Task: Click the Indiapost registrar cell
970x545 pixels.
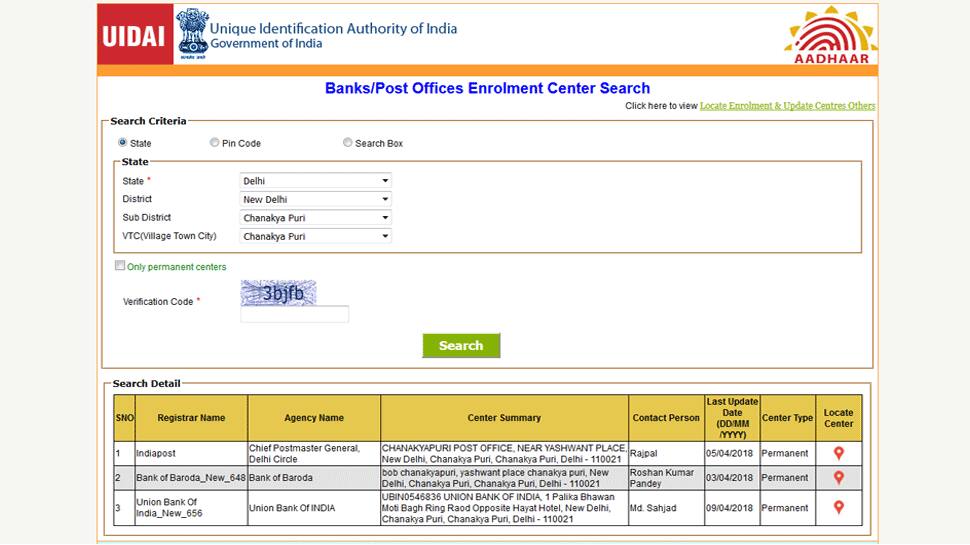Action: click(x=191, y=453)
